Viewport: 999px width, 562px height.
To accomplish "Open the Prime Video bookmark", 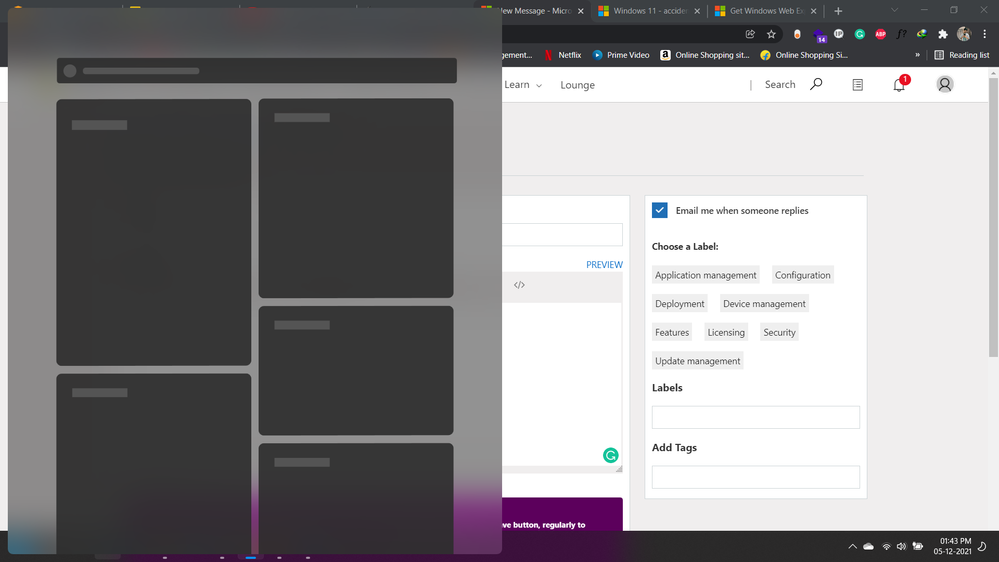I will point(621,55).
